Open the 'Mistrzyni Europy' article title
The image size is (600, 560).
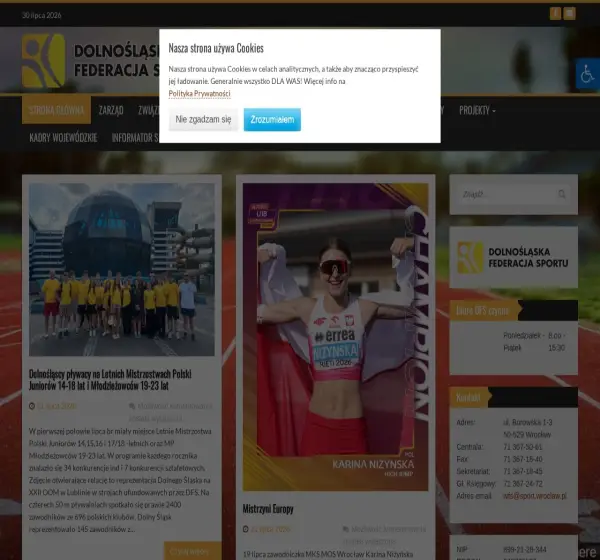click(268, 509)
